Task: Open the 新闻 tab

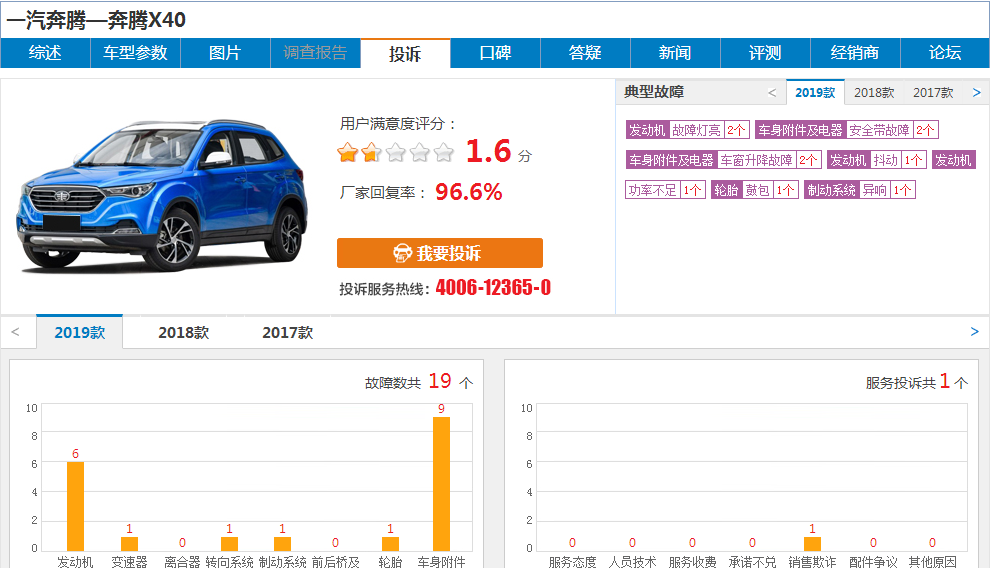Action: click(x=675, y=53)
